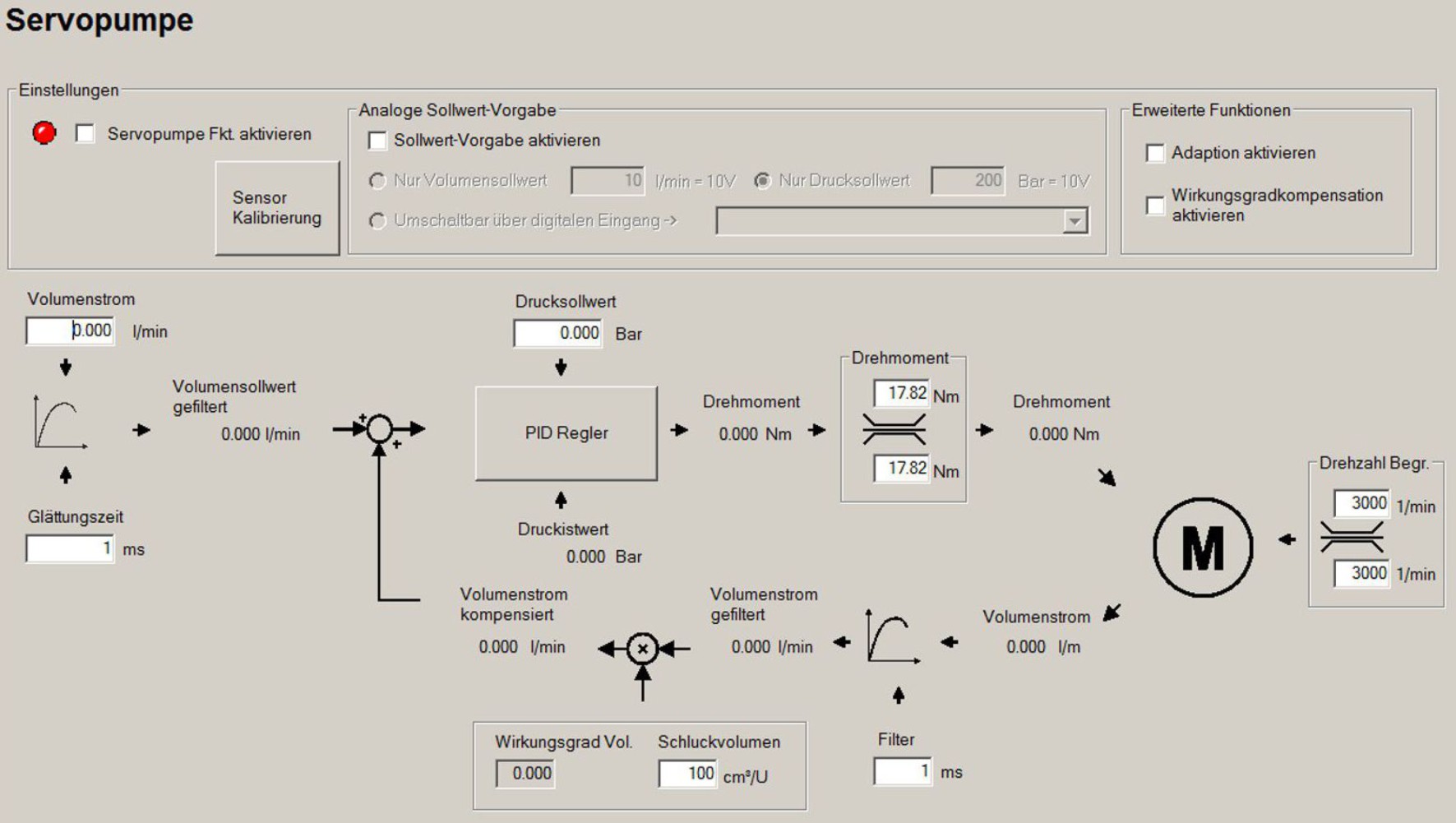
Task: Click the Drehmoment torque limiter symbol
Action: [894, 430]
